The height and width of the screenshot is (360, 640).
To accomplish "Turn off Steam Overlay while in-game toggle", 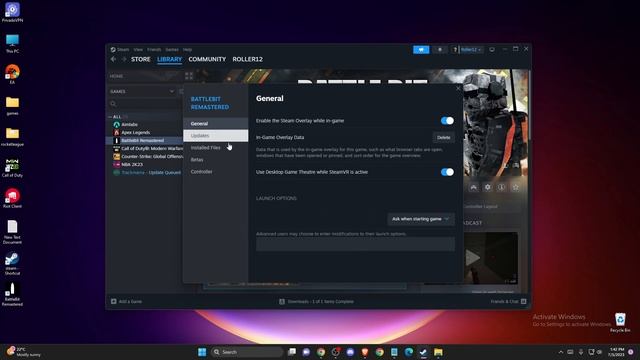I will pos(447,120).
